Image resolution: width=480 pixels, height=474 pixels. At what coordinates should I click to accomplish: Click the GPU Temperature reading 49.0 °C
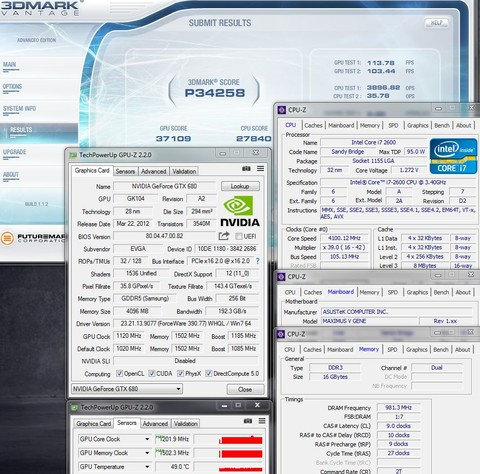173,467
